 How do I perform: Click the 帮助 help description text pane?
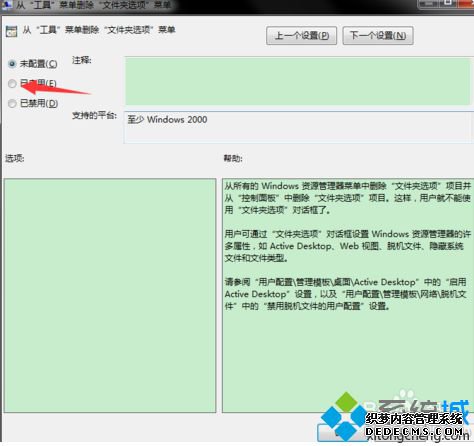[x=348, y=295]
